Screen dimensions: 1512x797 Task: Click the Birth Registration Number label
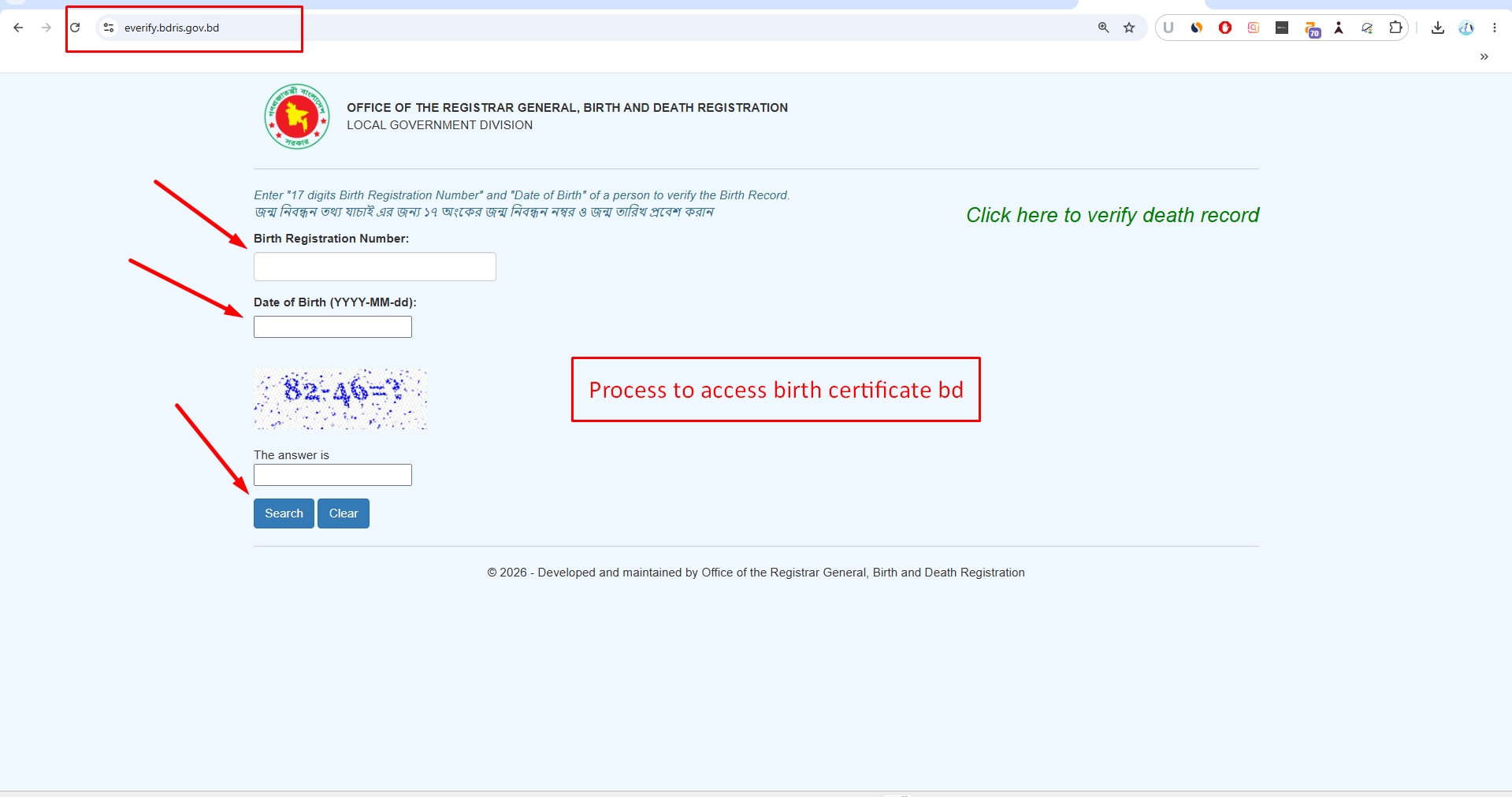pyautogui.click(x=331, y=239)
